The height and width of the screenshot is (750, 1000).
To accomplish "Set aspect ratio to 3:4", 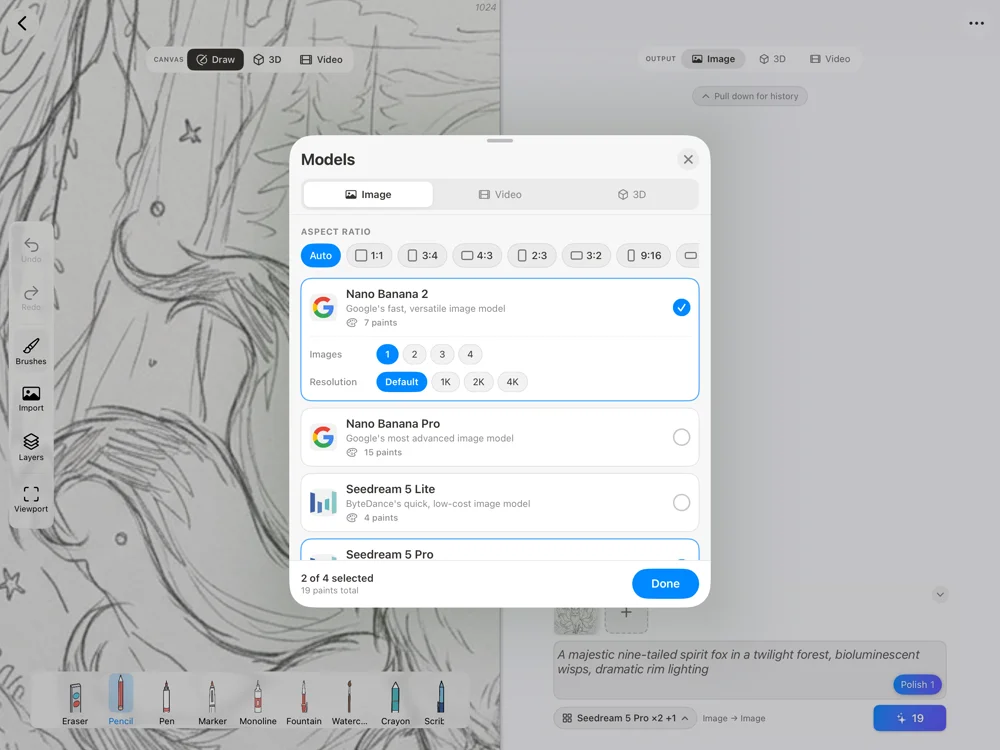I will (x=422, y=256).
